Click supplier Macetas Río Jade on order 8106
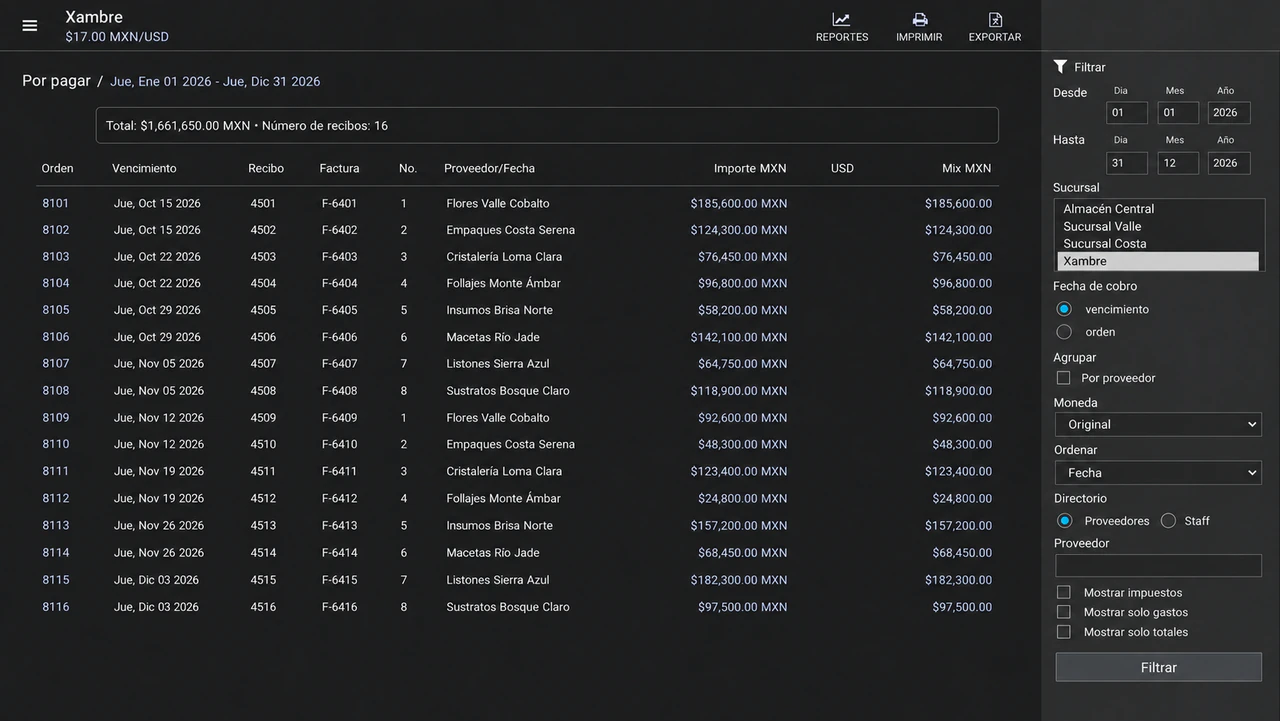1280x721 pixels. click(493, 337)
